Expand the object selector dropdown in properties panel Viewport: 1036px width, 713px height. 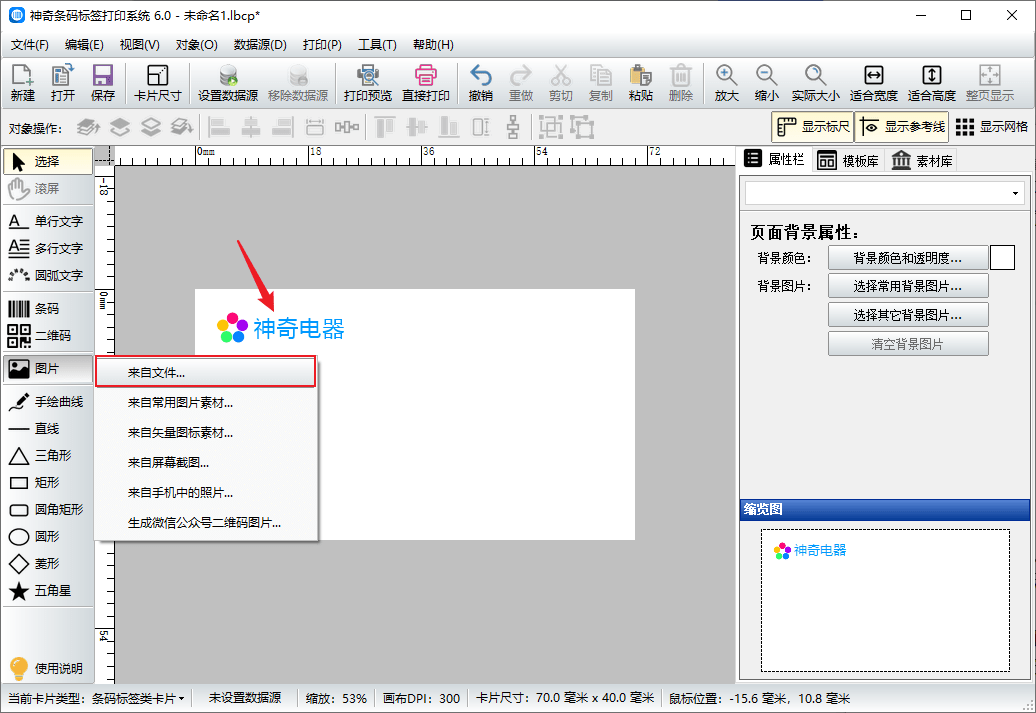pyautogui.click(x=1016, y=193)
